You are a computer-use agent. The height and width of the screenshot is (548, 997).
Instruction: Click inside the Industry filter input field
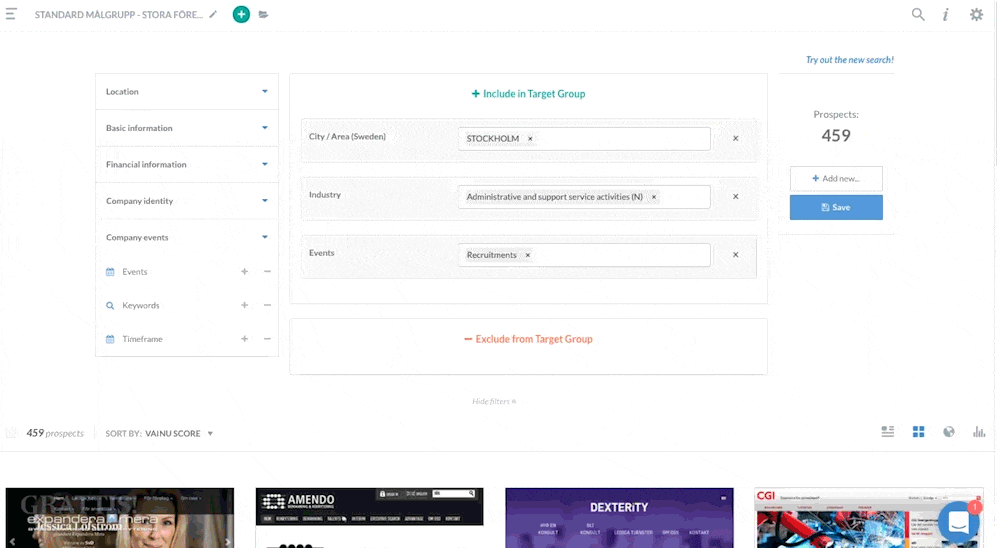685,197
